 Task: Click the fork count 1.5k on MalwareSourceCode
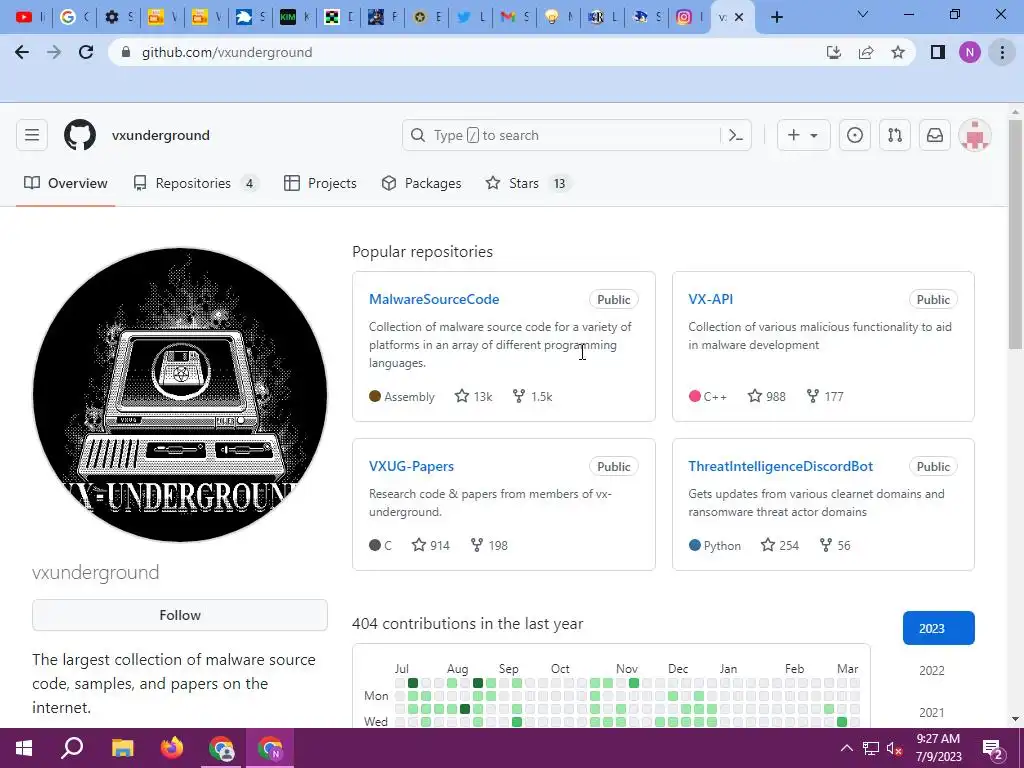pyautogui.click(x=532, y=396)
